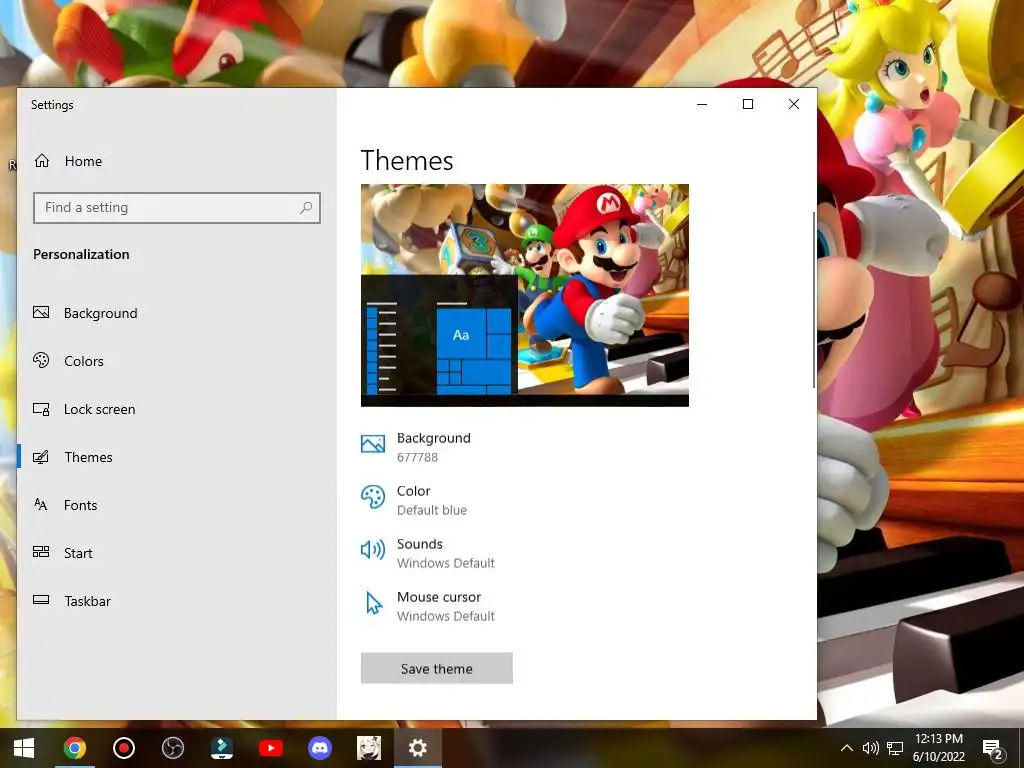This screenshot has height=768, width=1024.
Task: Minimize the Settings window
Action: pos(702,104)
